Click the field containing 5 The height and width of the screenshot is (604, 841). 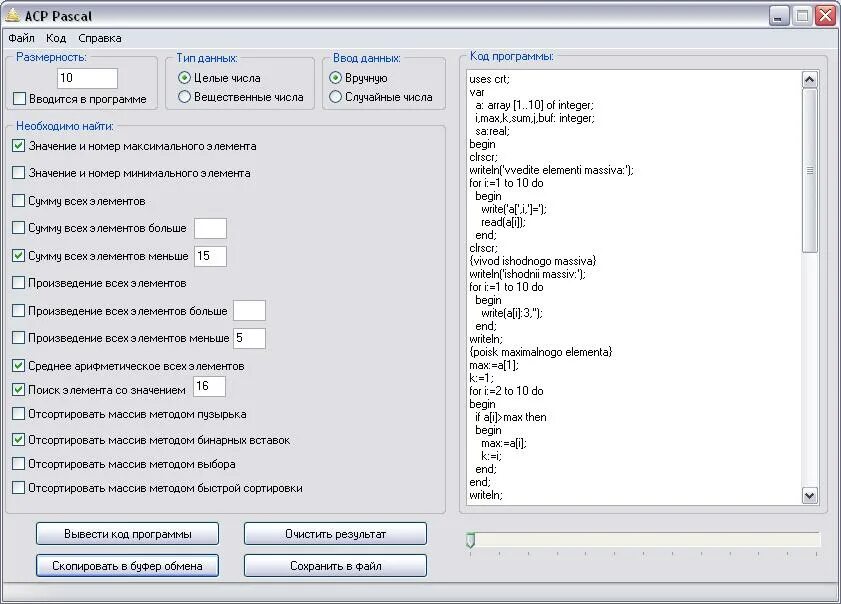point(249,338)
